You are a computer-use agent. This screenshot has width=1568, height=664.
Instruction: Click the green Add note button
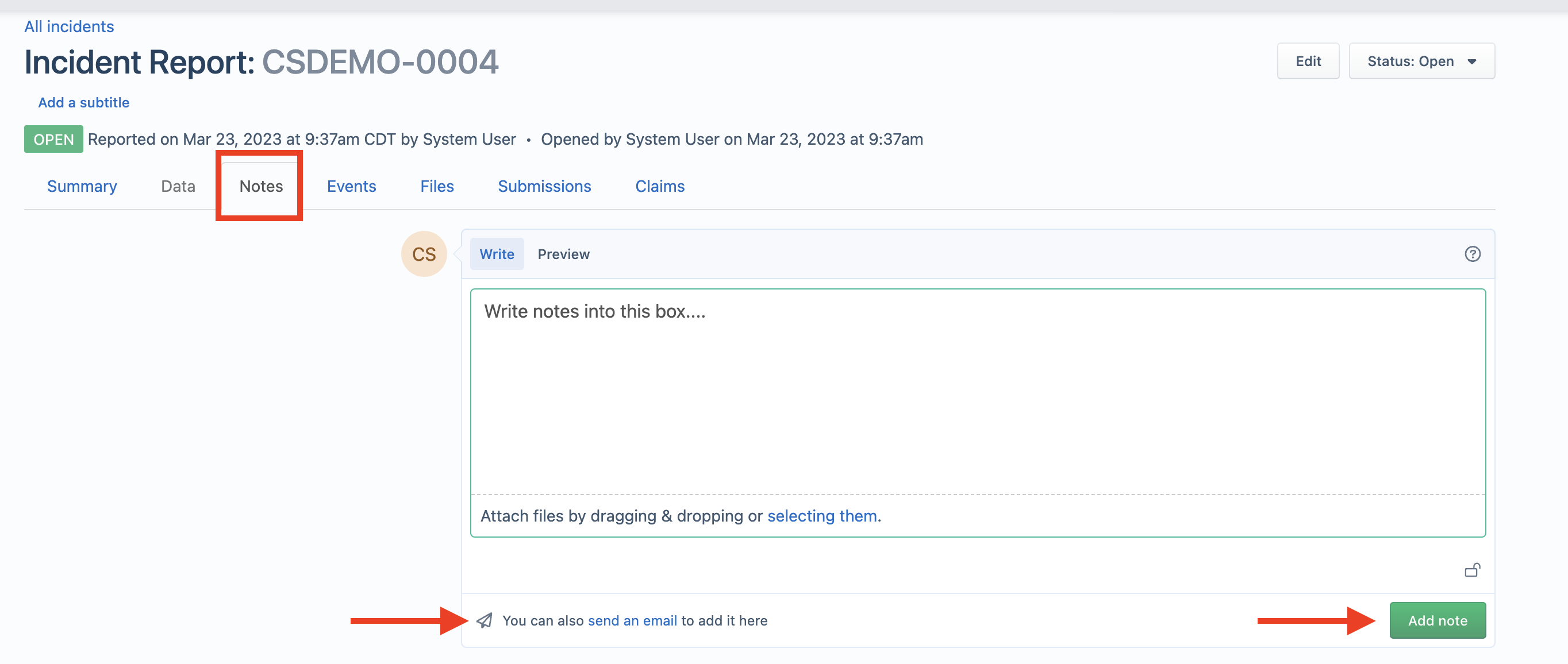(x=1437, y=620)
